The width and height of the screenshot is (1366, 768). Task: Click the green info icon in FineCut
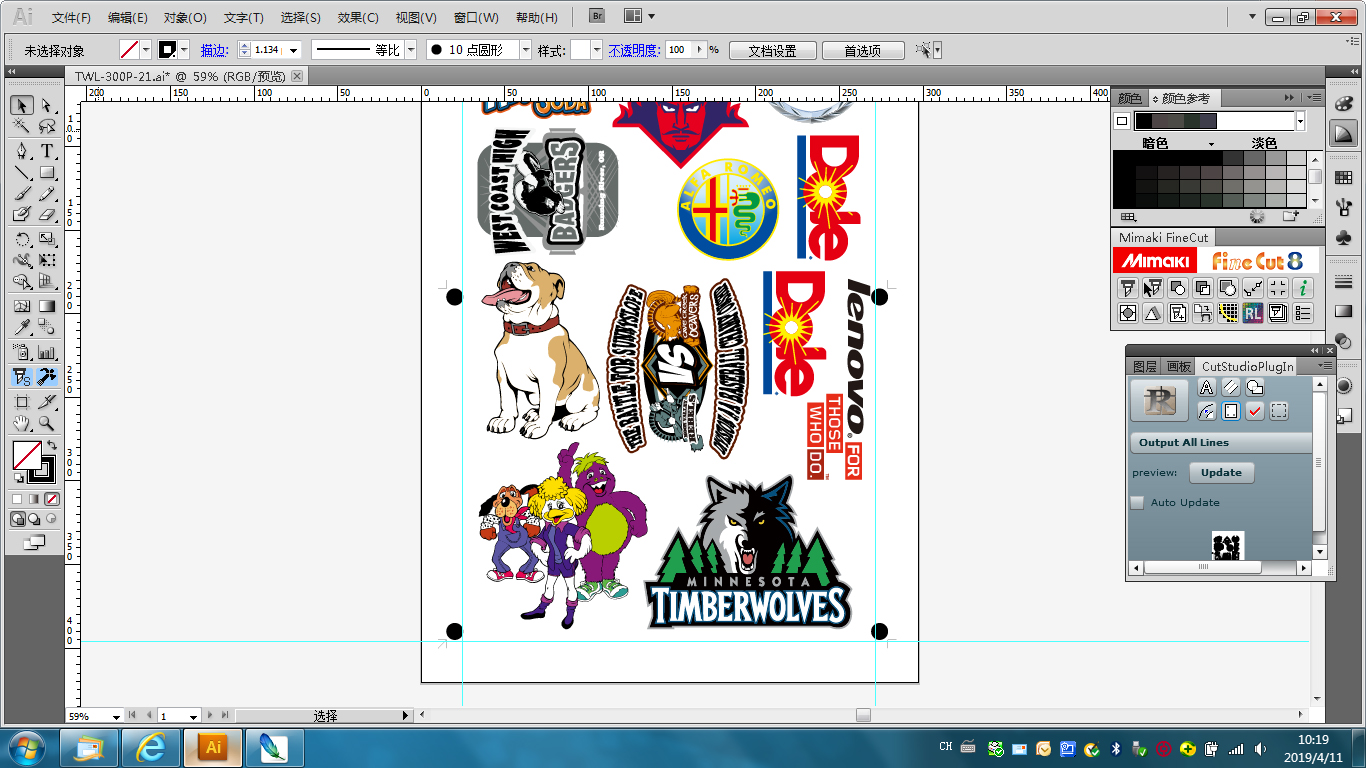click(1302, 288)
